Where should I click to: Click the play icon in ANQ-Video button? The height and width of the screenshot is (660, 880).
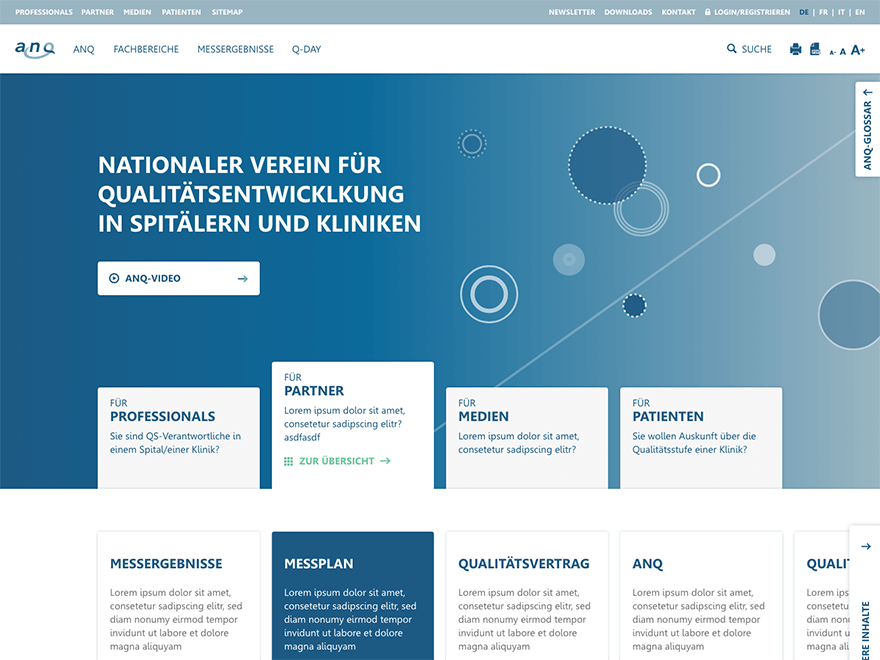point(114,278)
